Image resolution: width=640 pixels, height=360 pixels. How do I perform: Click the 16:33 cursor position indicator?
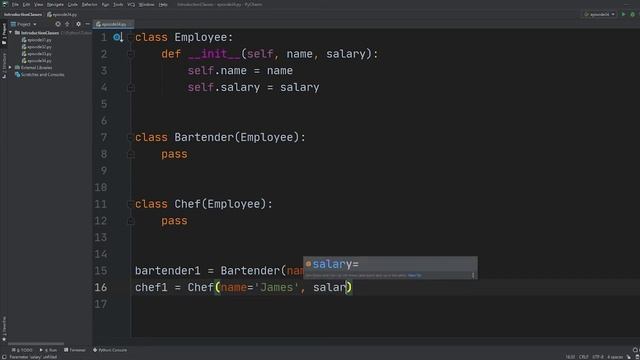tap(570, 357)
